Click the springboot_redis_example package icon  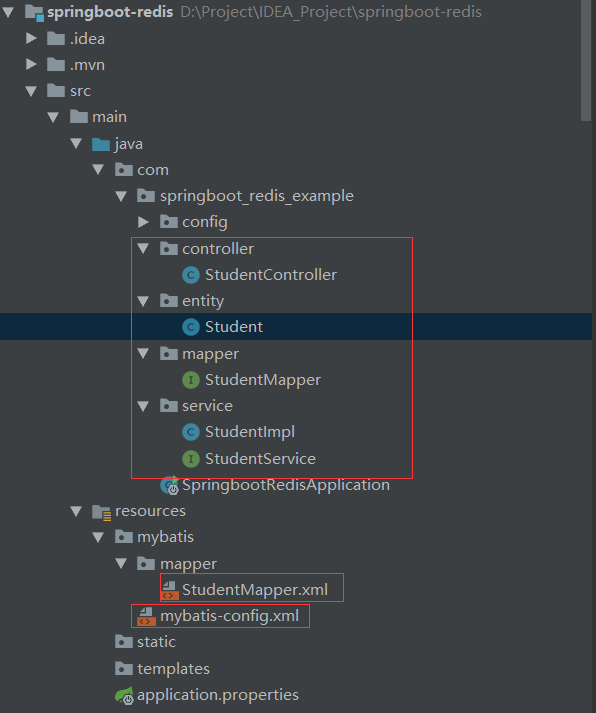146,196
